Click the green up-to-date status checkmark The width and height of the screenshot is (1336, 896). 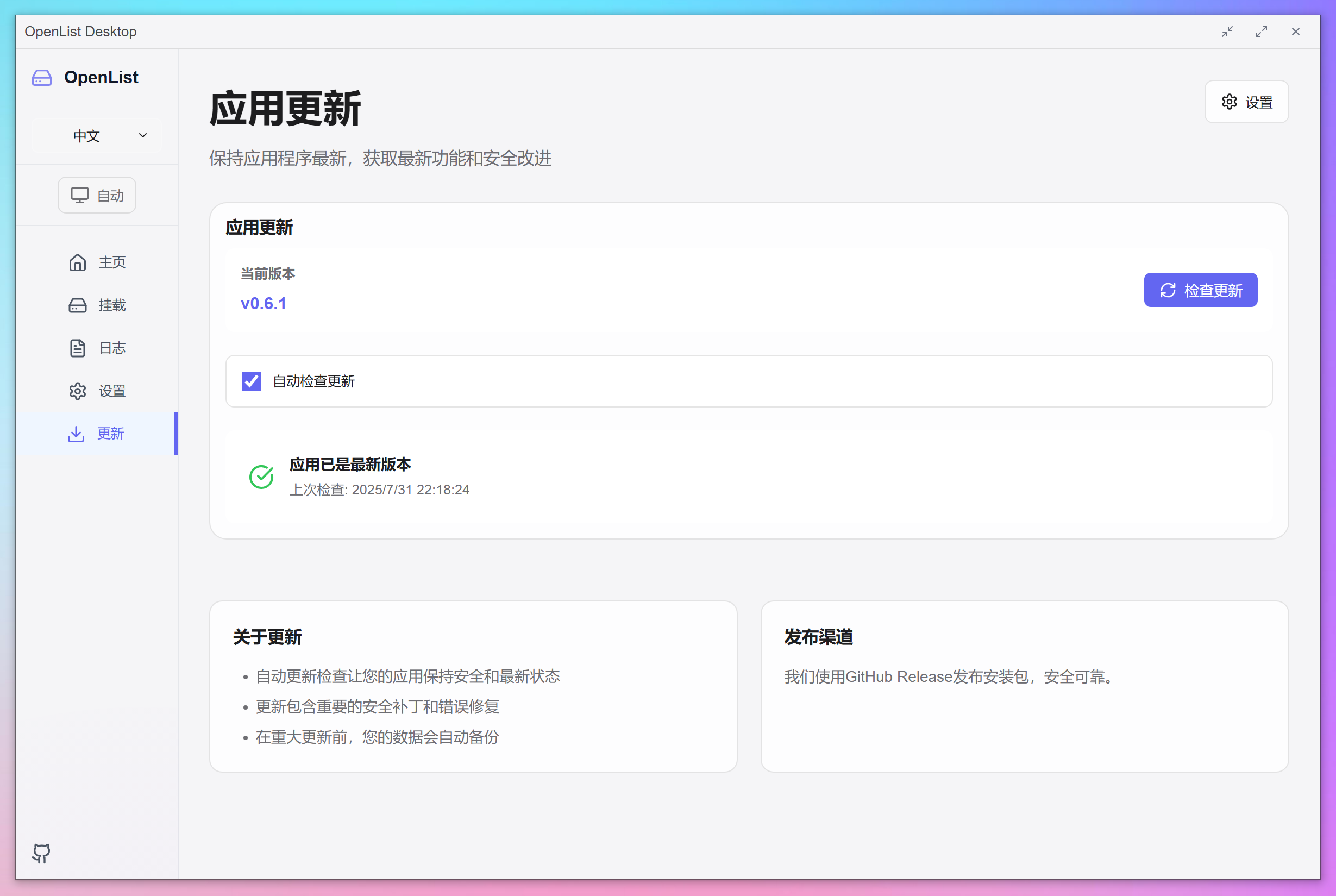(x=261, y=477)
